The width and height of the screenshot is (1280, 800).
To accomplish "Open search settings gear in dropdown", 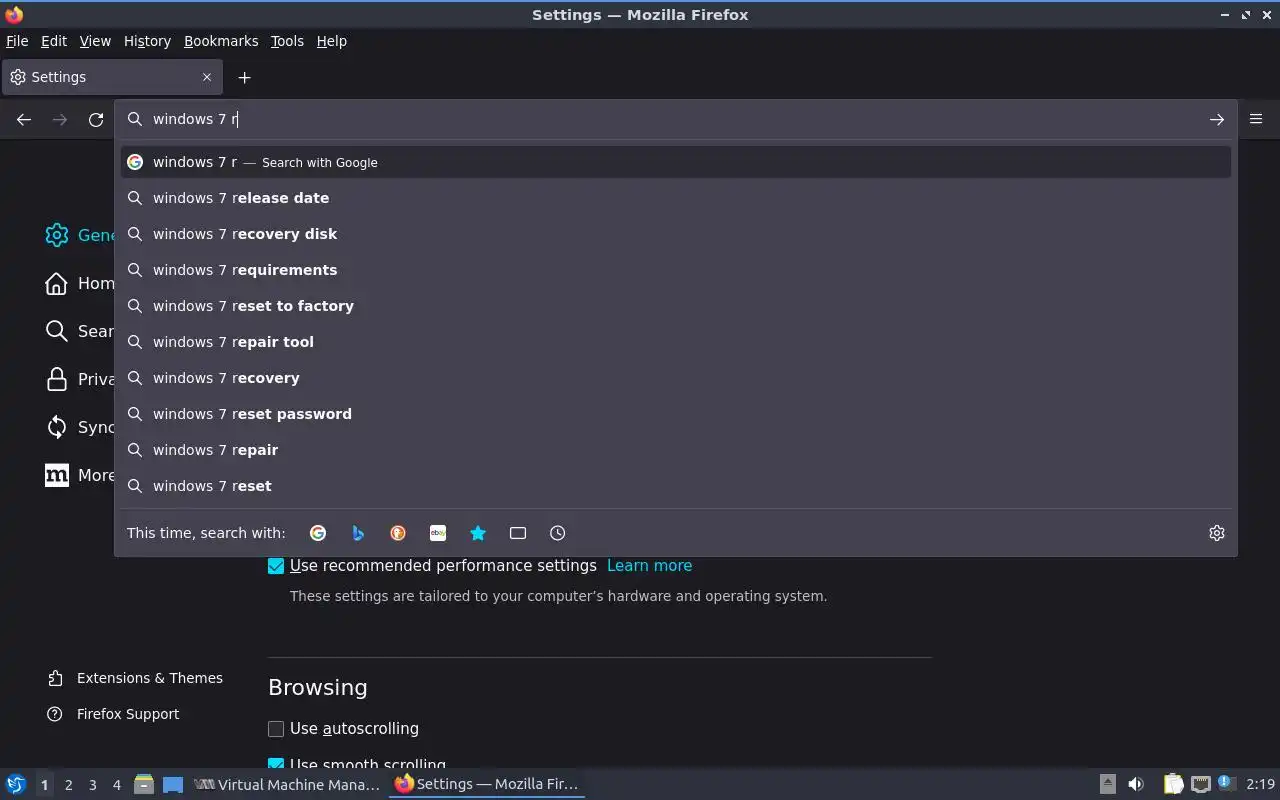I will [x=1217, y=533].
